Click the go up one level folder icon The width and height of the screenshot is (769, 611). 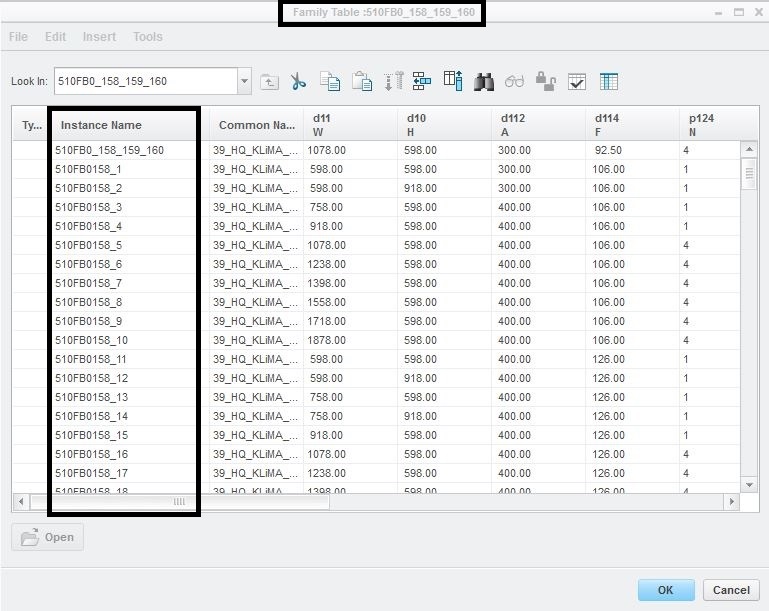(269, 81)
